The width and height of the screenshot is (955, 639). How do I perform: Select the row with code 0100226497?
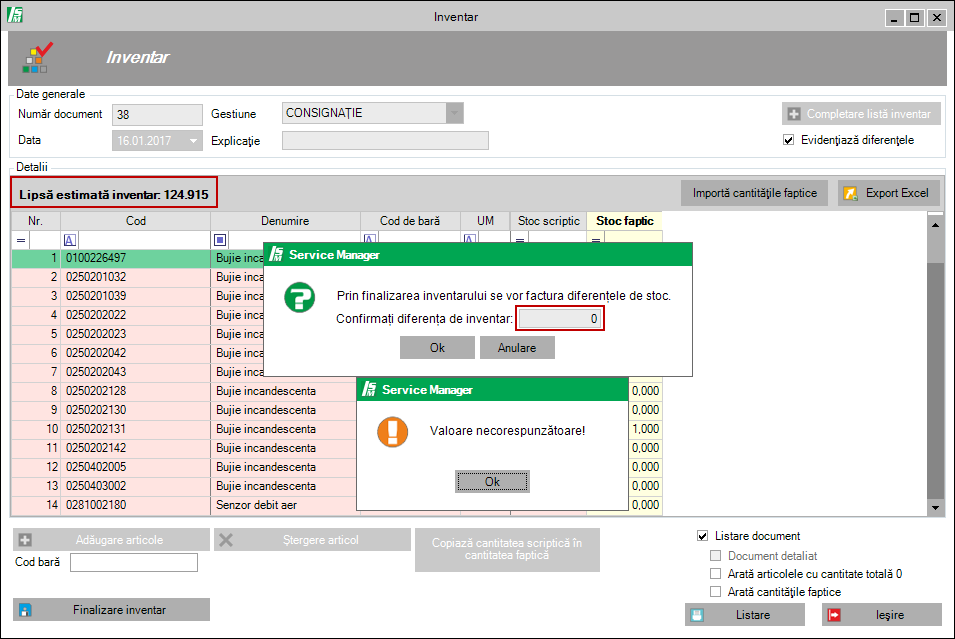coord(138,258)
